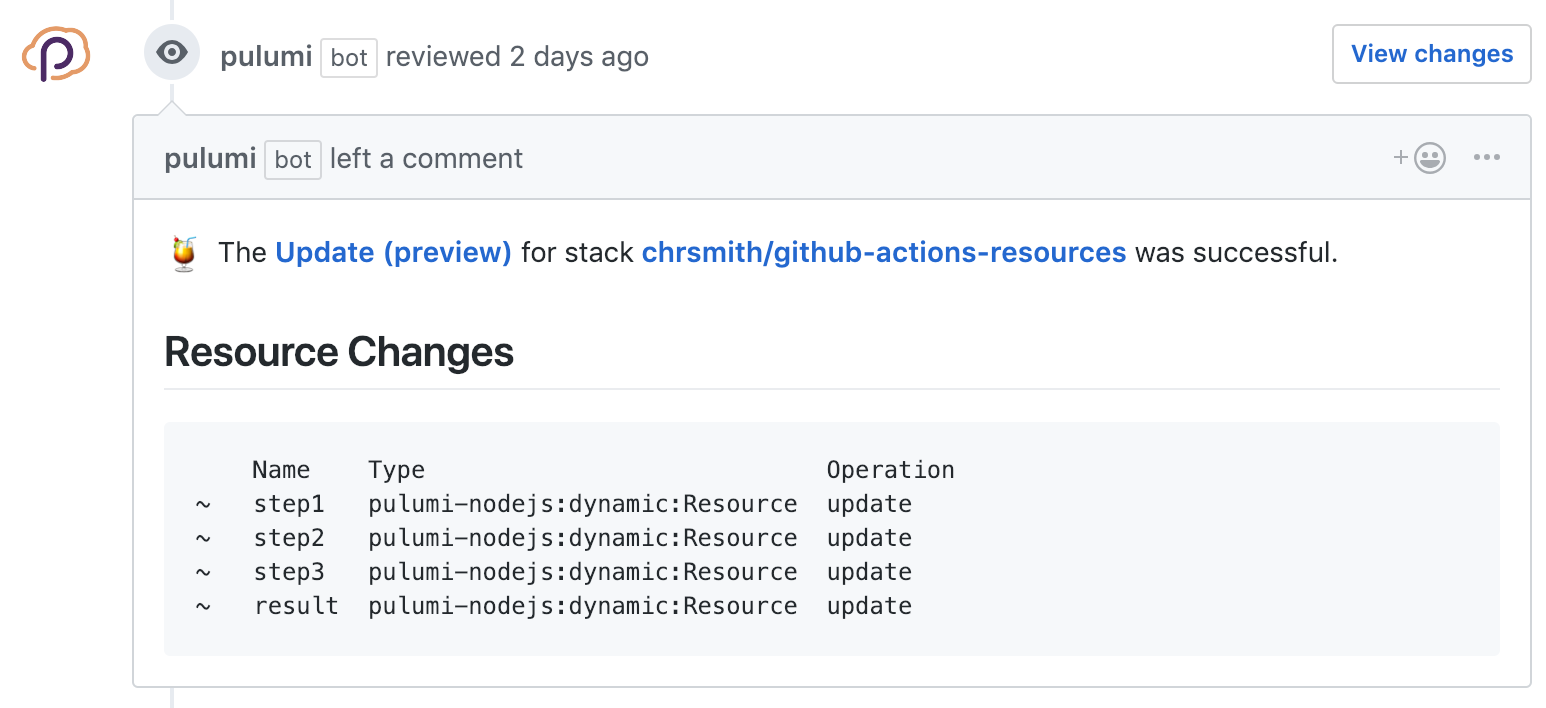Click the bot badge in the comment header
This screenshot has height=708, width=1546.
(292, 159)
